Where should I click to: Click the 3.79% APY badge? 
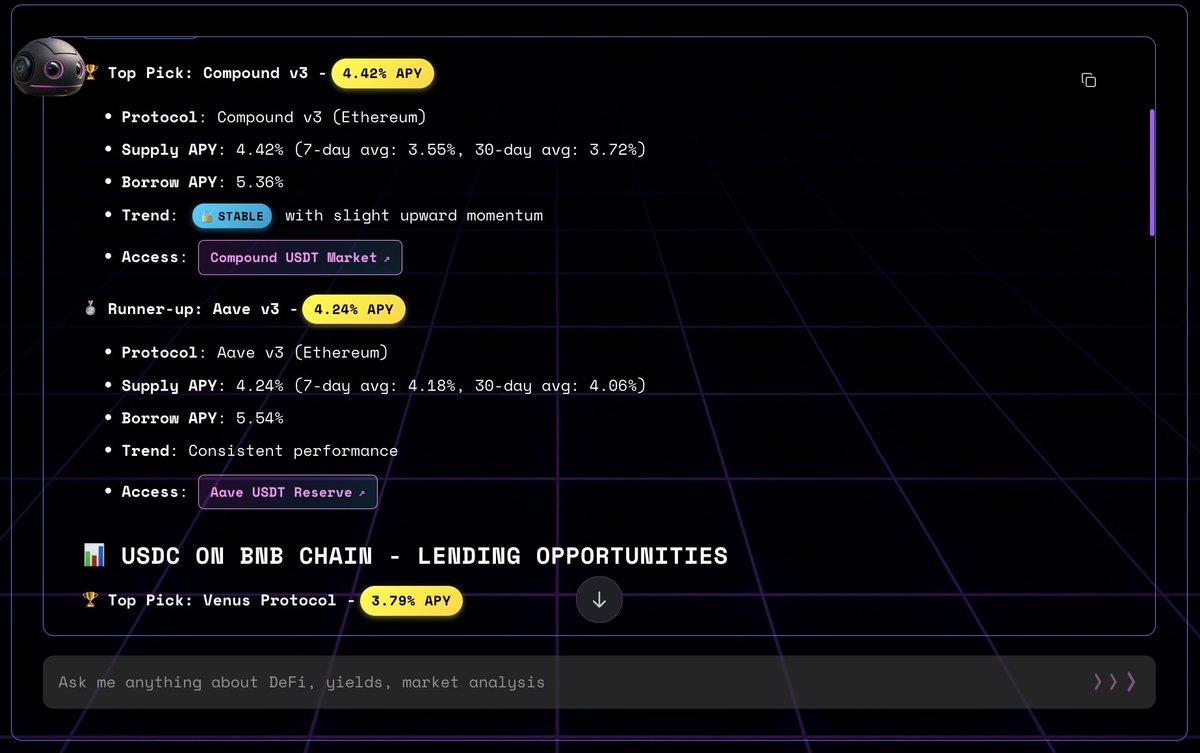point(411,601)
